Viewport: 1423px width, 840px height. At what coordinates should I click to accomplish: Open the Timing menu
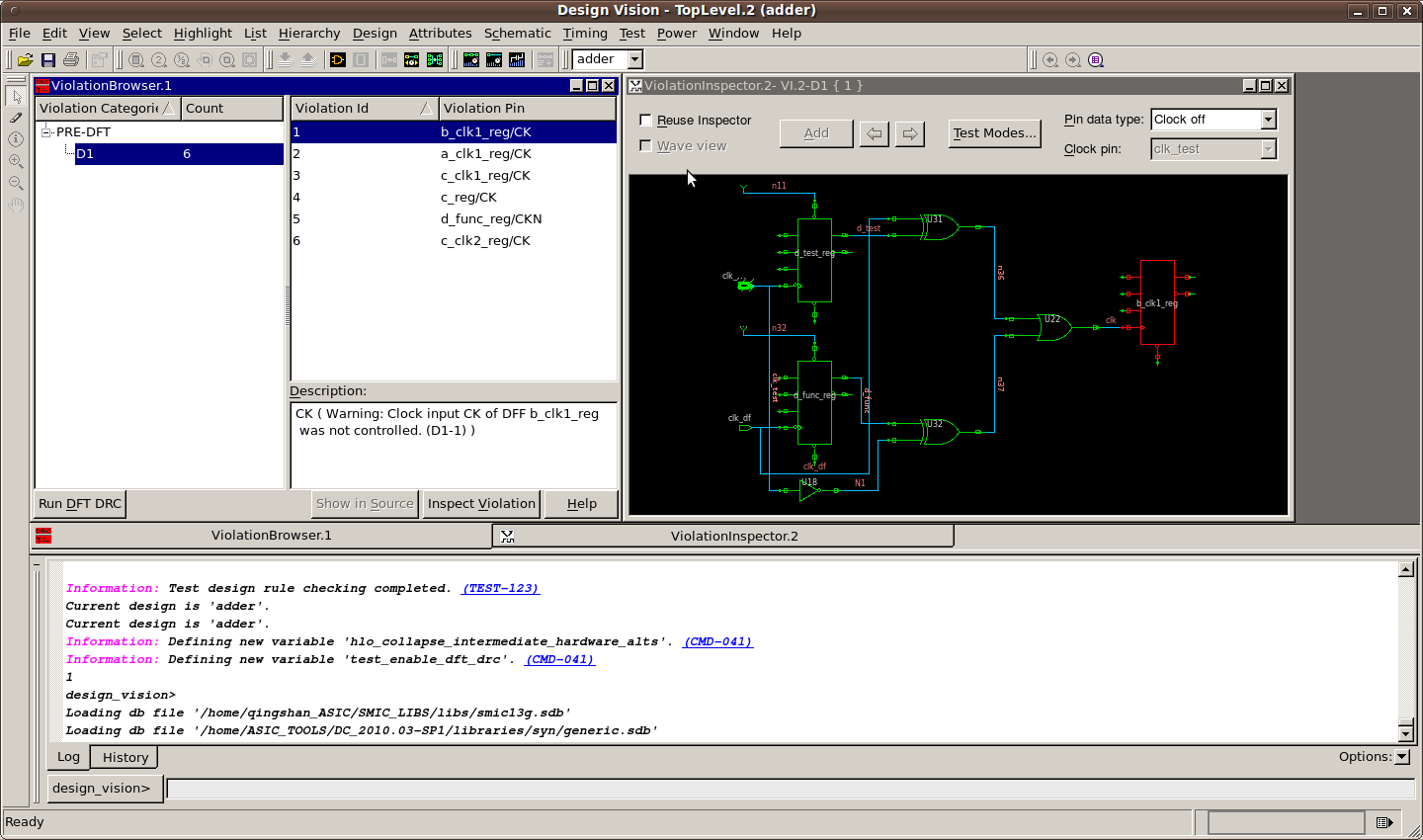coord(585,33)
